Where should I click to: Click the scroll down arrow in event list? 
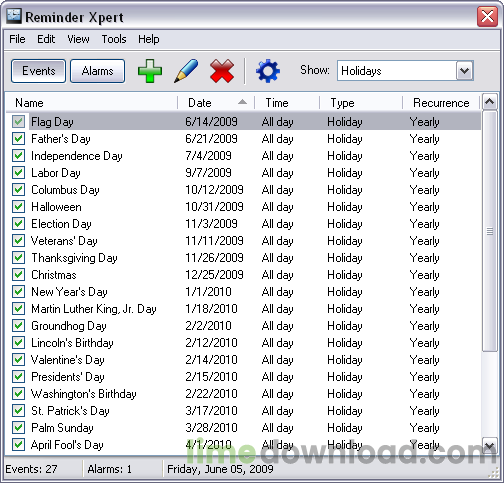(489, 445)
